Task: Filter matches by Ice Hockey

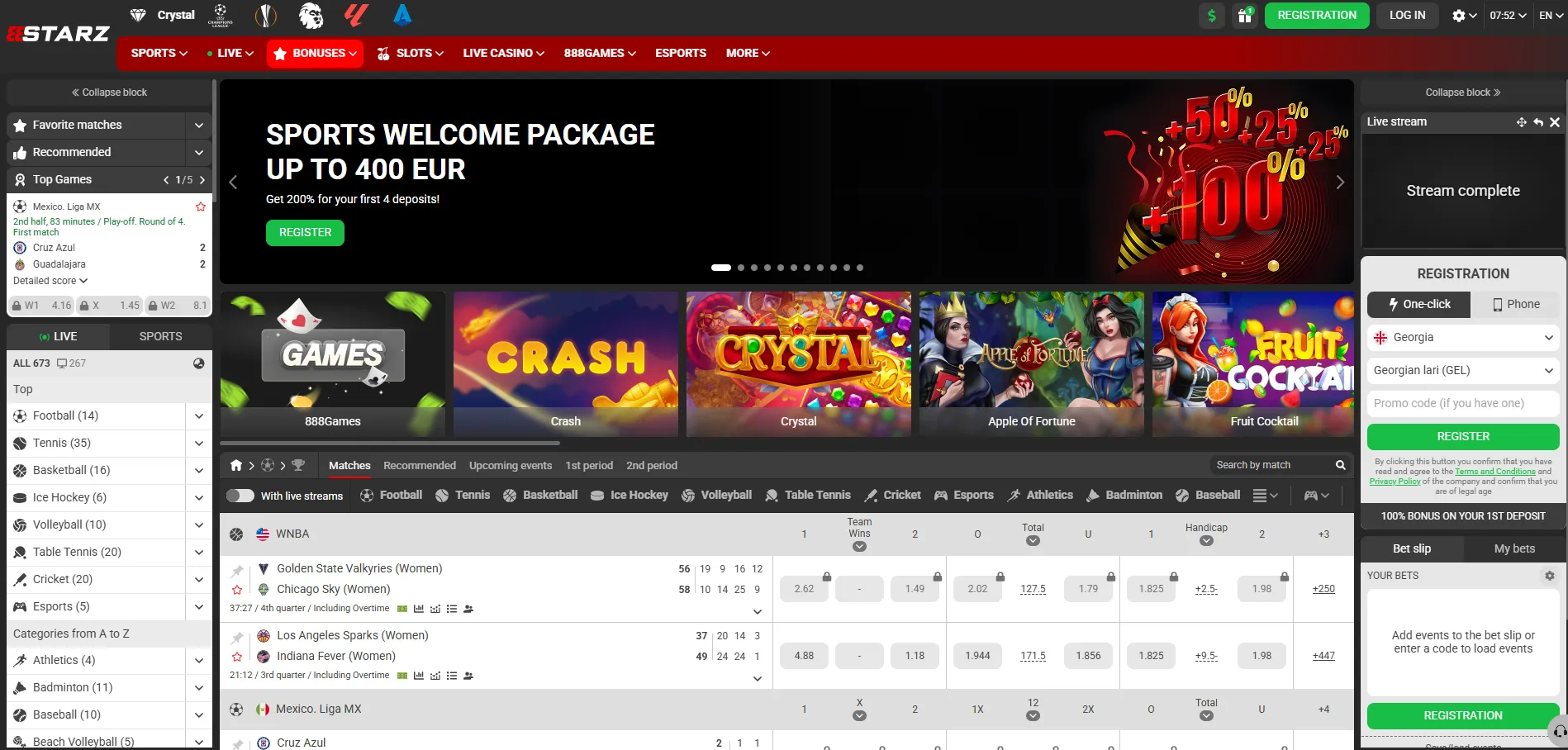Action: pyautogui.click(x=630, y=495)
